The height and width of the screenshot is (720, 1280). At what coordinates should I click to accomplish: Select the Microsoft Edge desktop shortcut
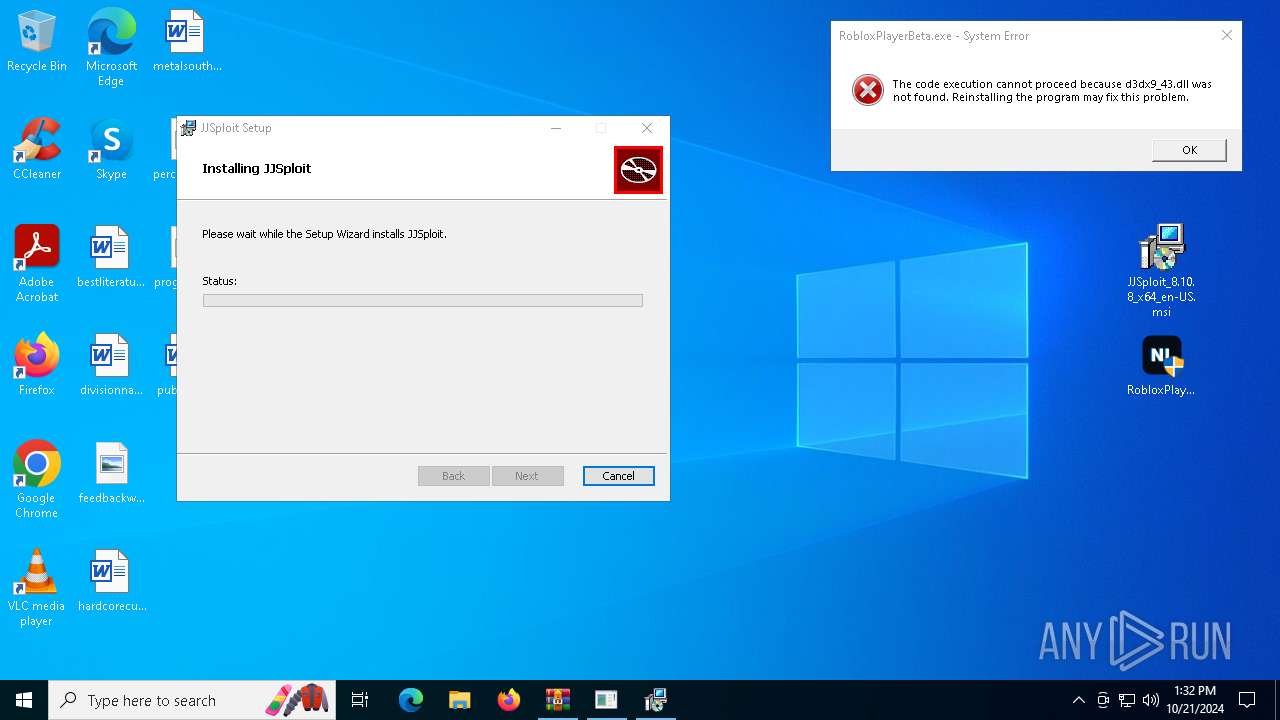(x=111, y=47)
